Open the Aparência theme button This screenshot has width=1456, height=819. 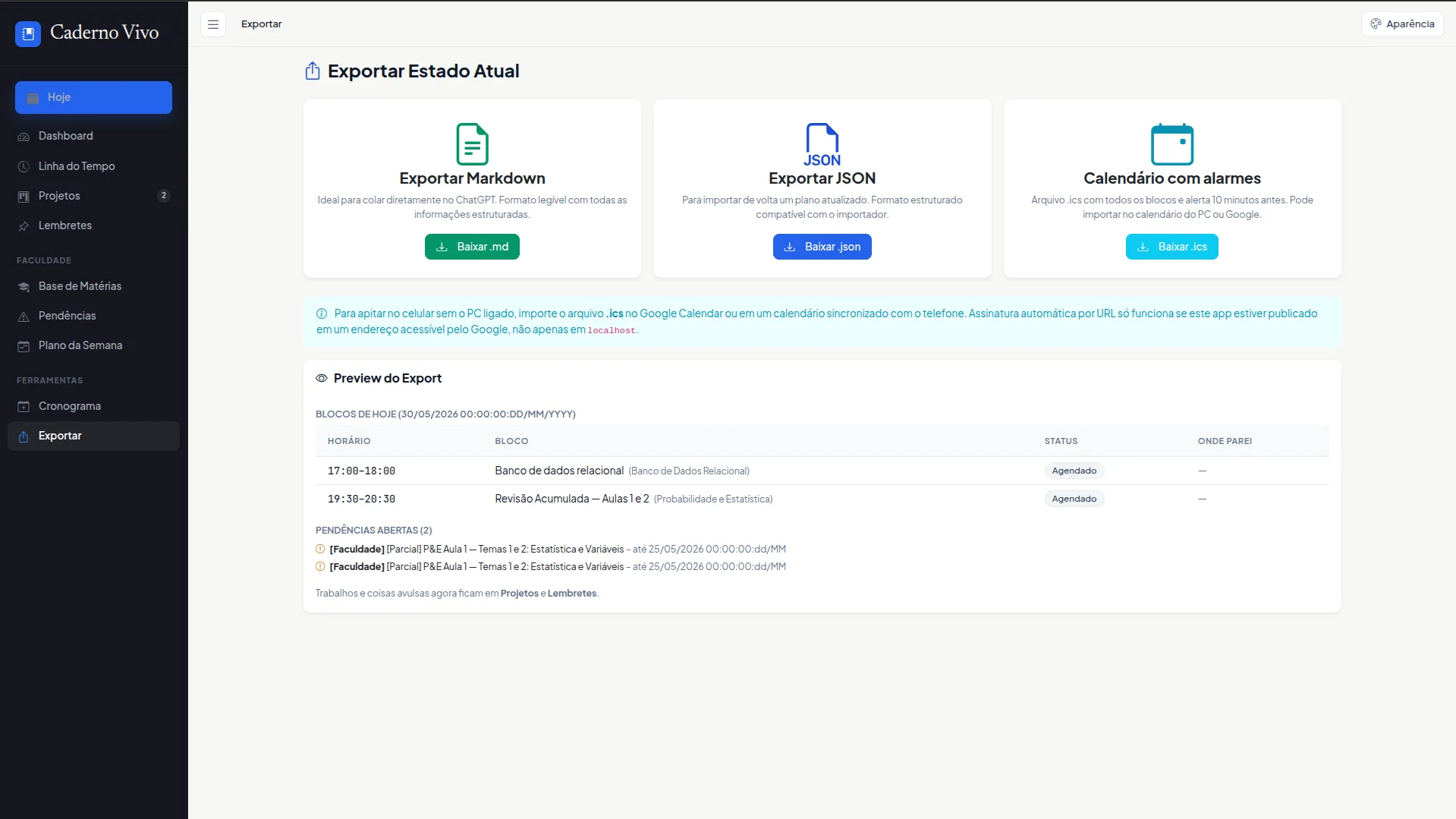(x=1402, y=24)
